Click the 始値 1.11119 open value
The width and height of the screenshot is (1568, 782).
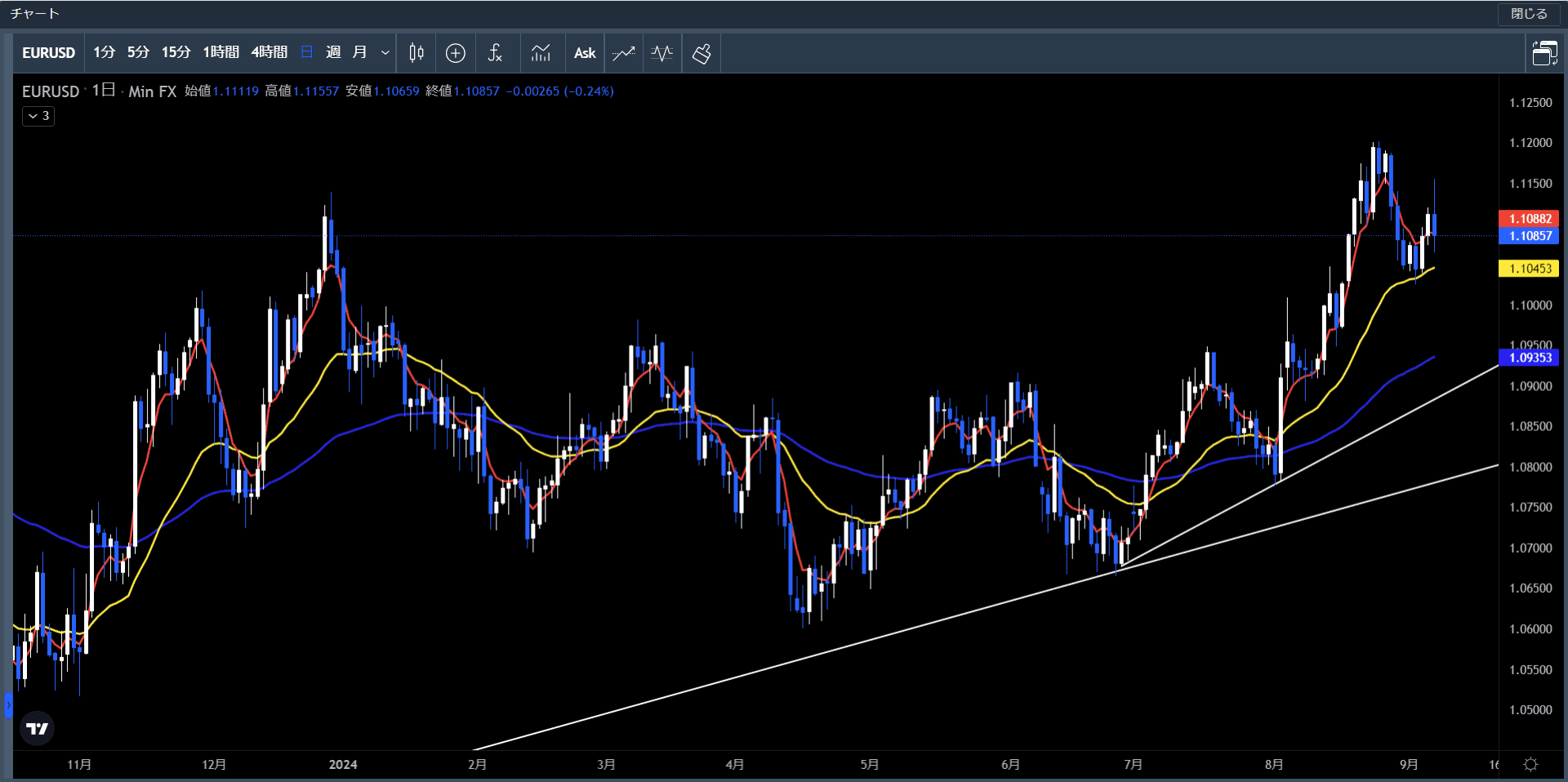pos(221,91)
